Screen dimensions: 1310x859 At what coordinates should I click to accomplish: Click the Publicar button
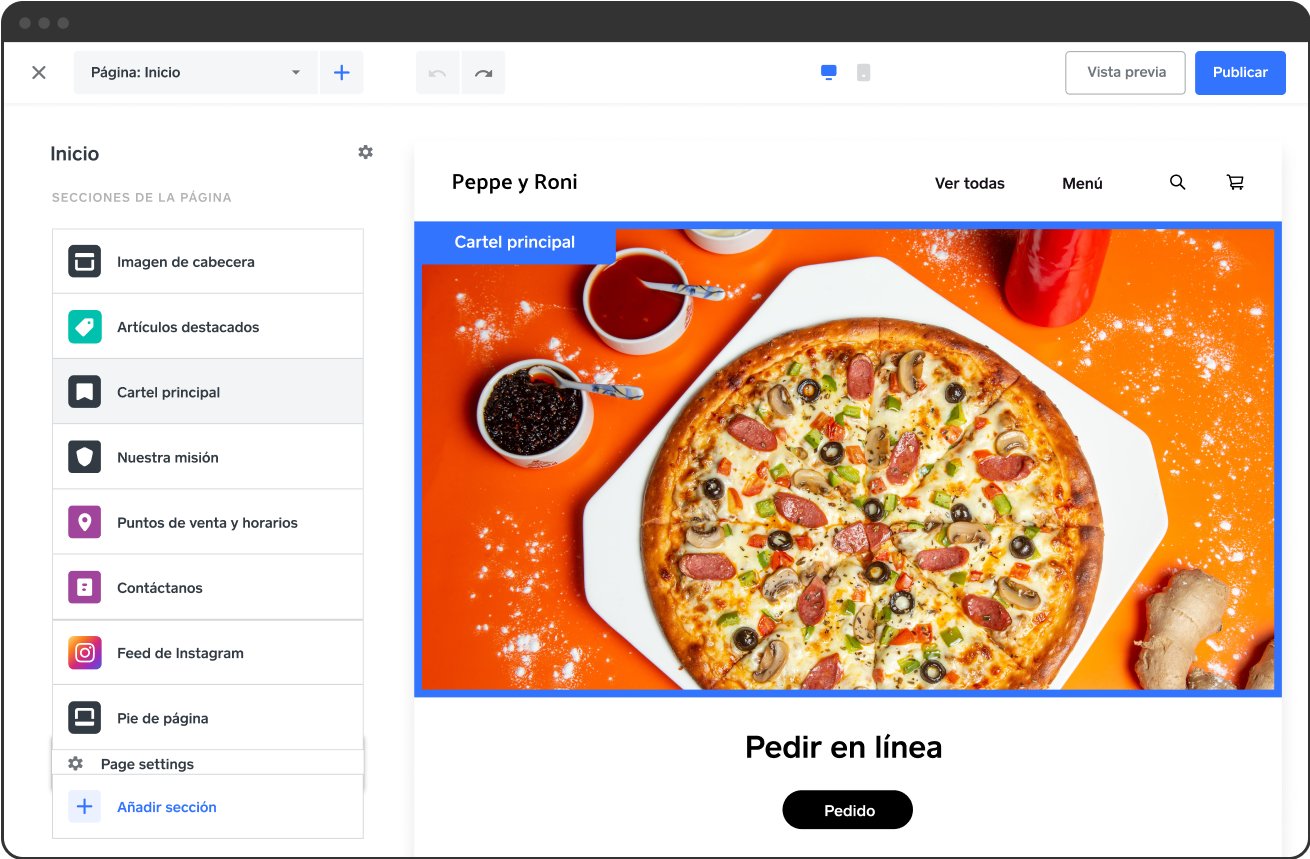(x=1239, y=72)
